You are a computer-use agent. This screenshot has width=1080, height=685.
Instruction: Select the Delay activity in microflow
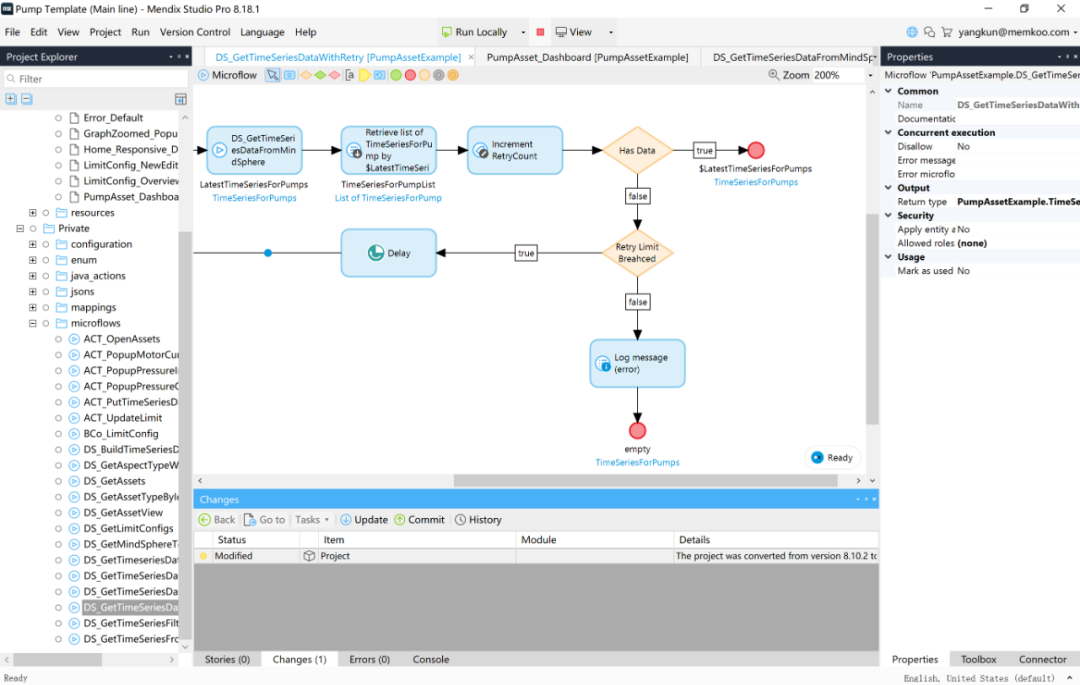[x=388, y=253]
